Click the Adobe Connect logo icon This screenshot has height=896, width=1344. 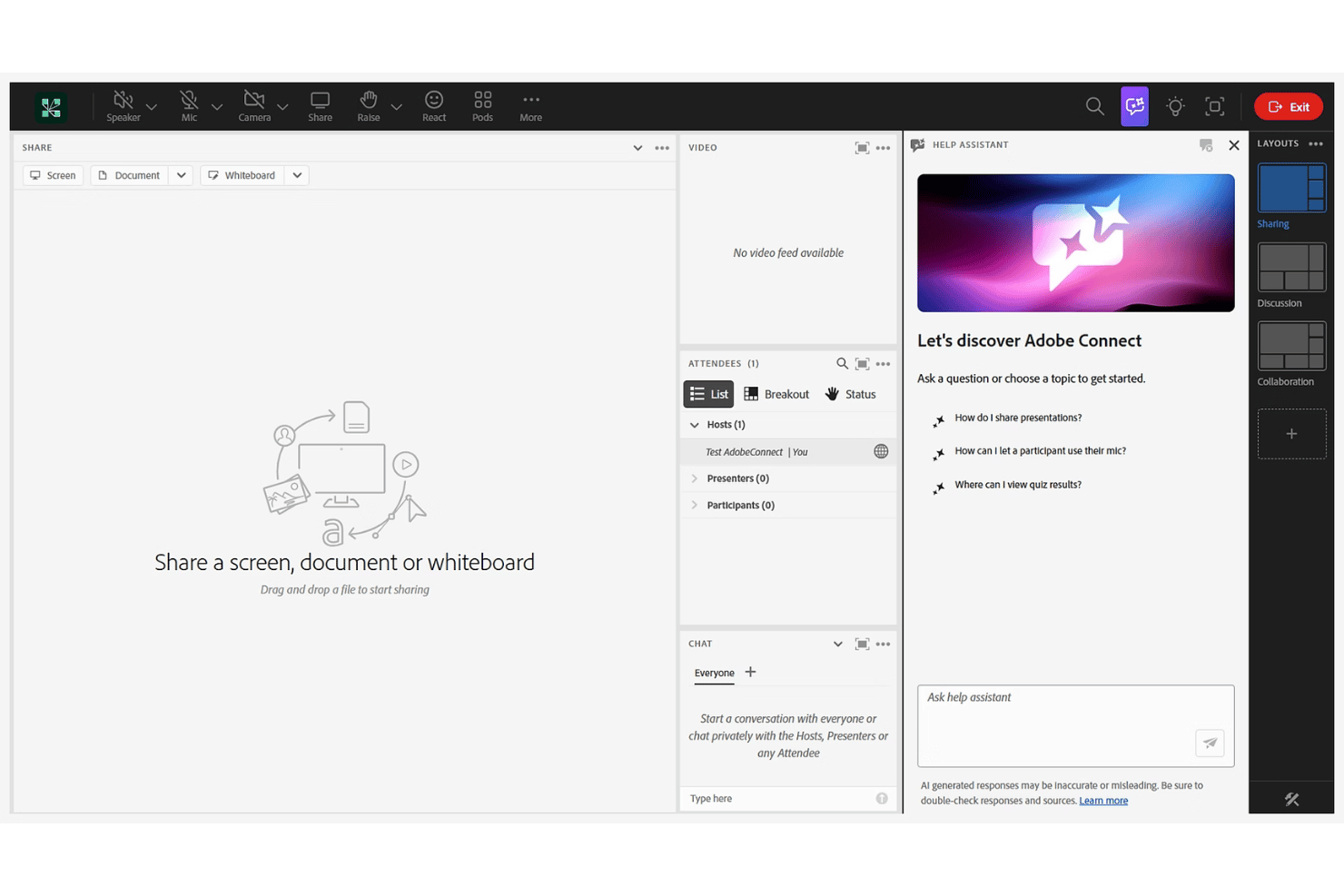pos(51,107)
